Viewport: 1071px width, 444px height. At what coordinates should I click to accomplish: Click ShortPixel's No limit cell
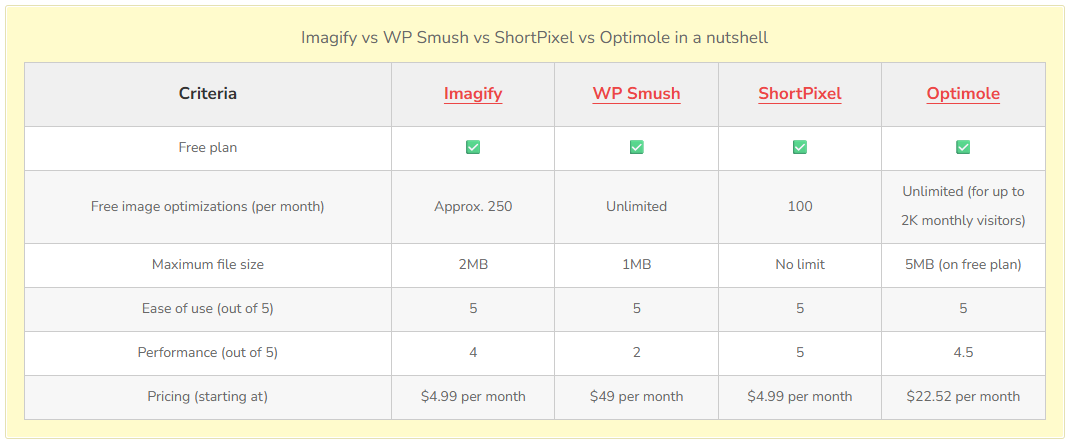pyautogui.click(x=800, y=265)
